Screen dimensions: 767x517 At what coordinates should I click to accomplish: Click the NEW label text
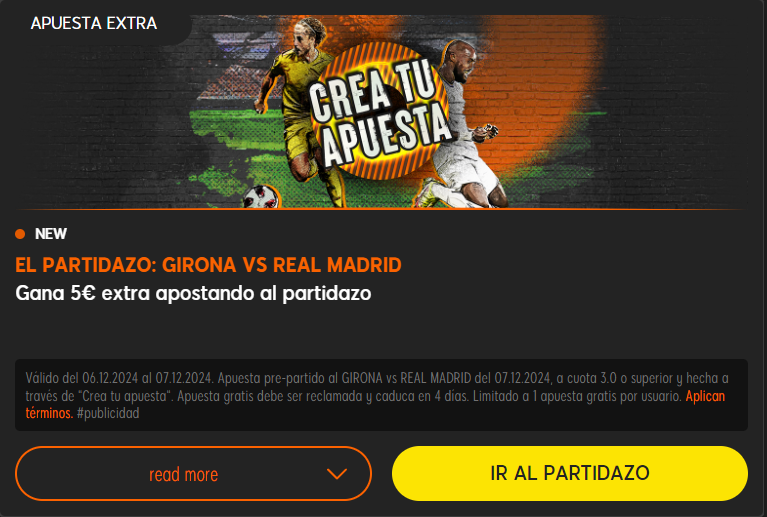(x=51, y=234)
